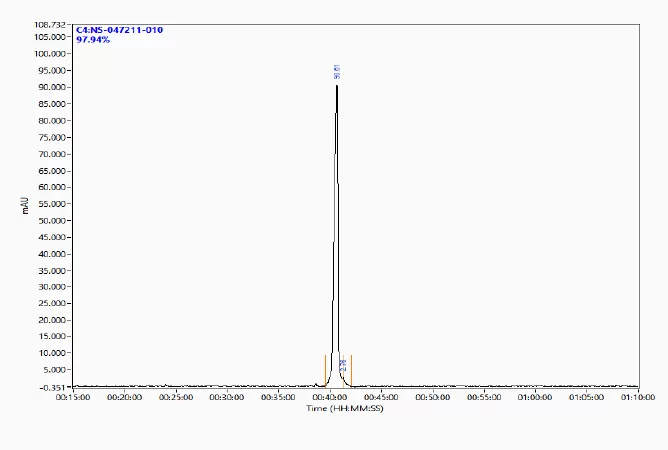Click x-axis tick 00:25:00
The image size is (668, 450).
click(x=176, y=397)
